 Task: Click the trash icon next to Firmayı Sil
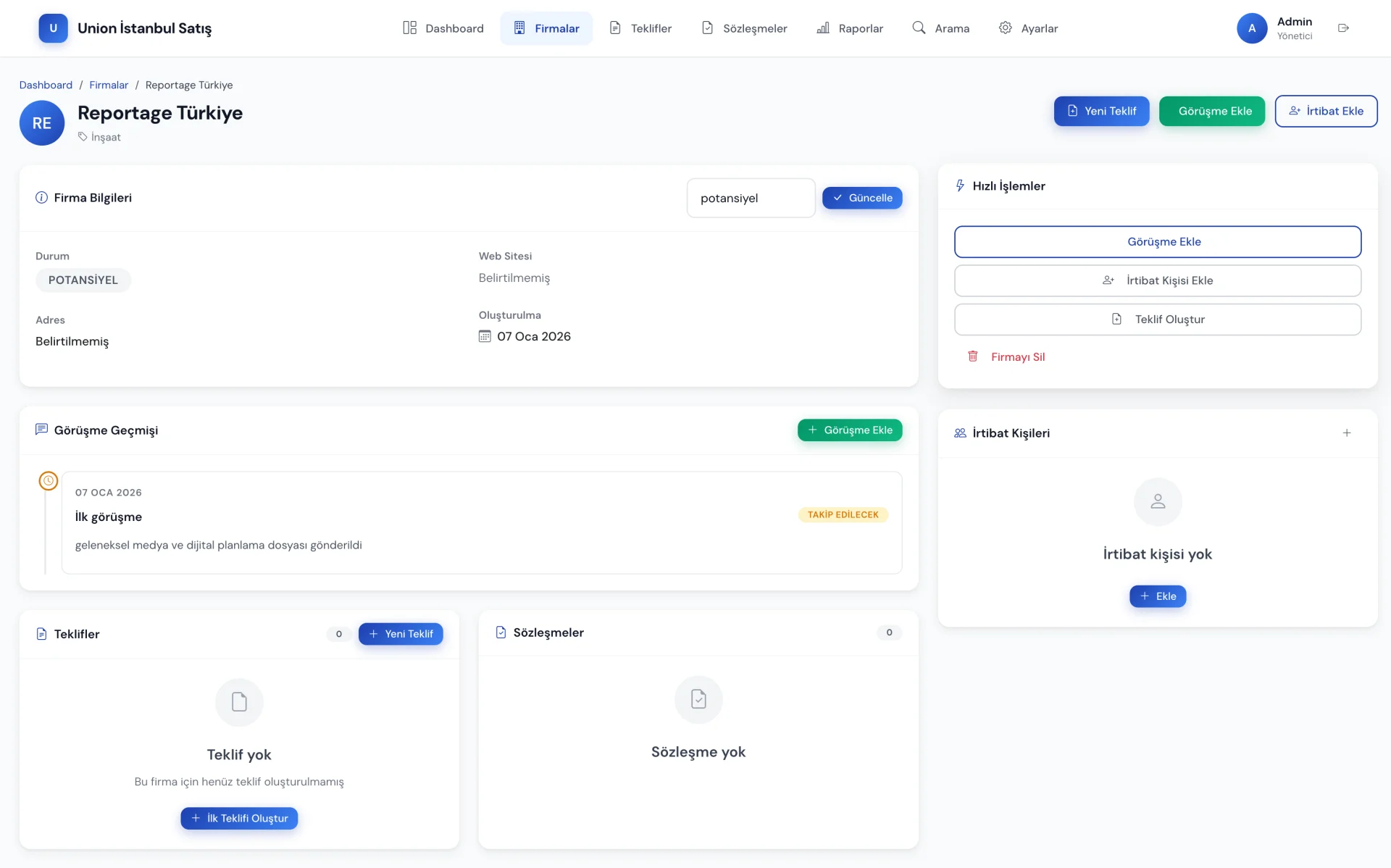[x=973, y=356]
